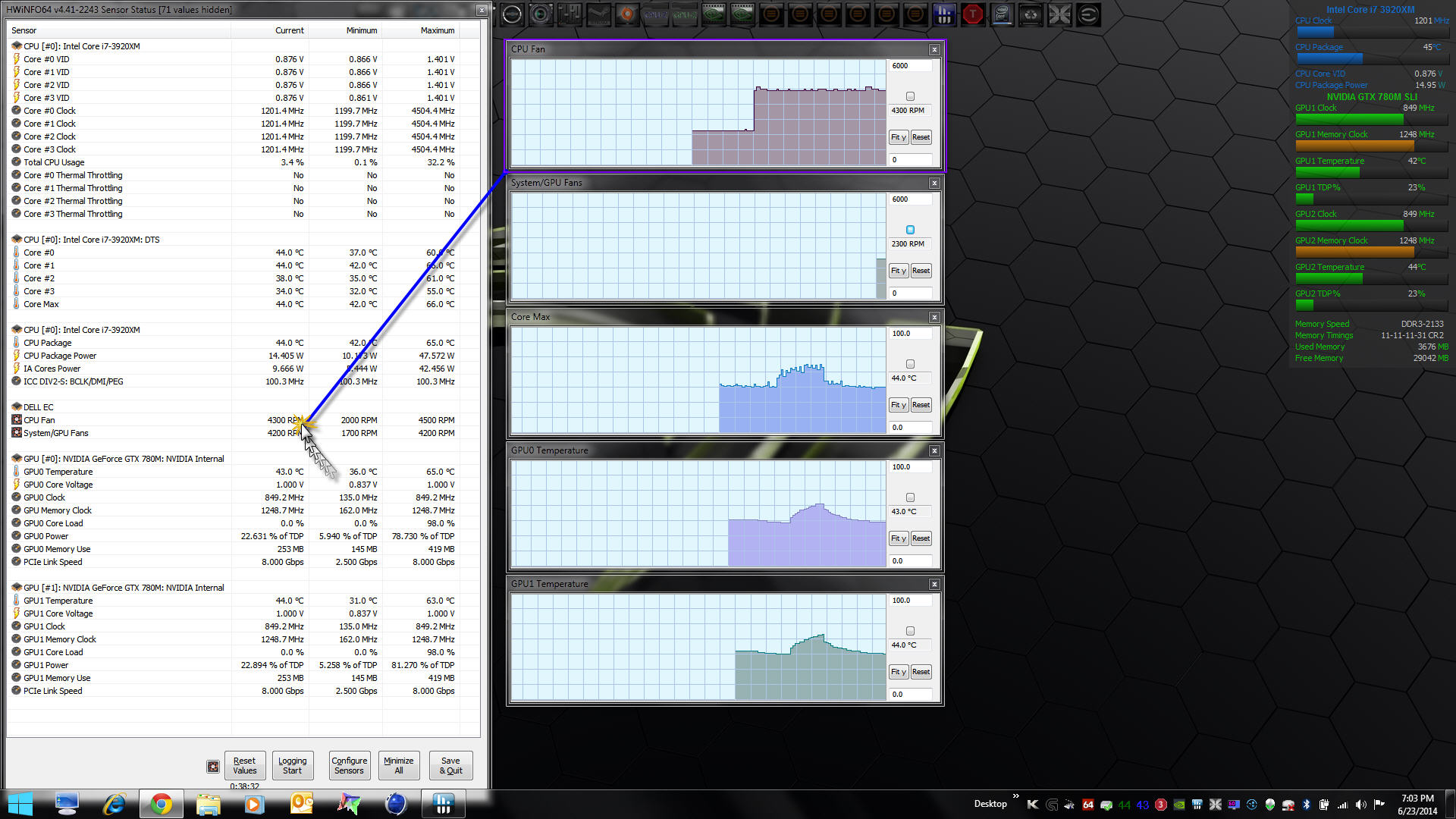Click Fit y on the CPU Fan graph
This screenshot has width=1456, height=819.
[x=898, y=137]
